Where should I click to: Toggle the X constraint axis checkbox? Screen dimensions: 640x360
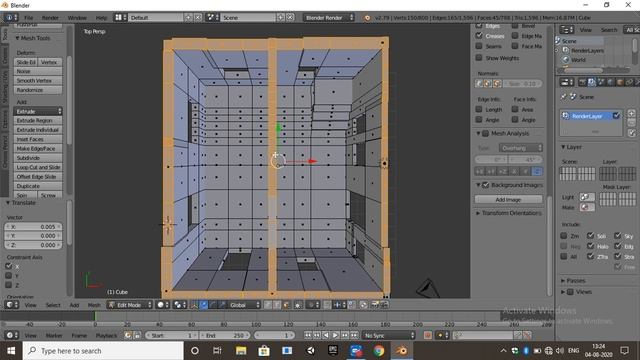(9, 266)
